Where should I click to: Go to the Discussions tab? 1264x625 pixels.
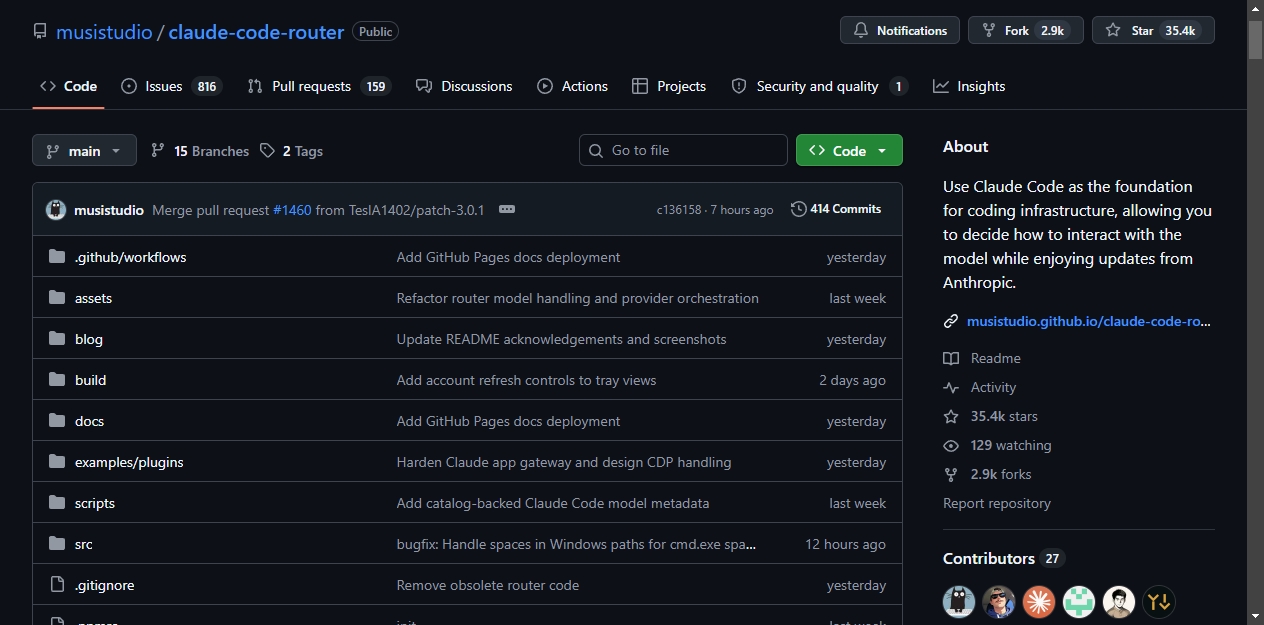coord(464,86)
